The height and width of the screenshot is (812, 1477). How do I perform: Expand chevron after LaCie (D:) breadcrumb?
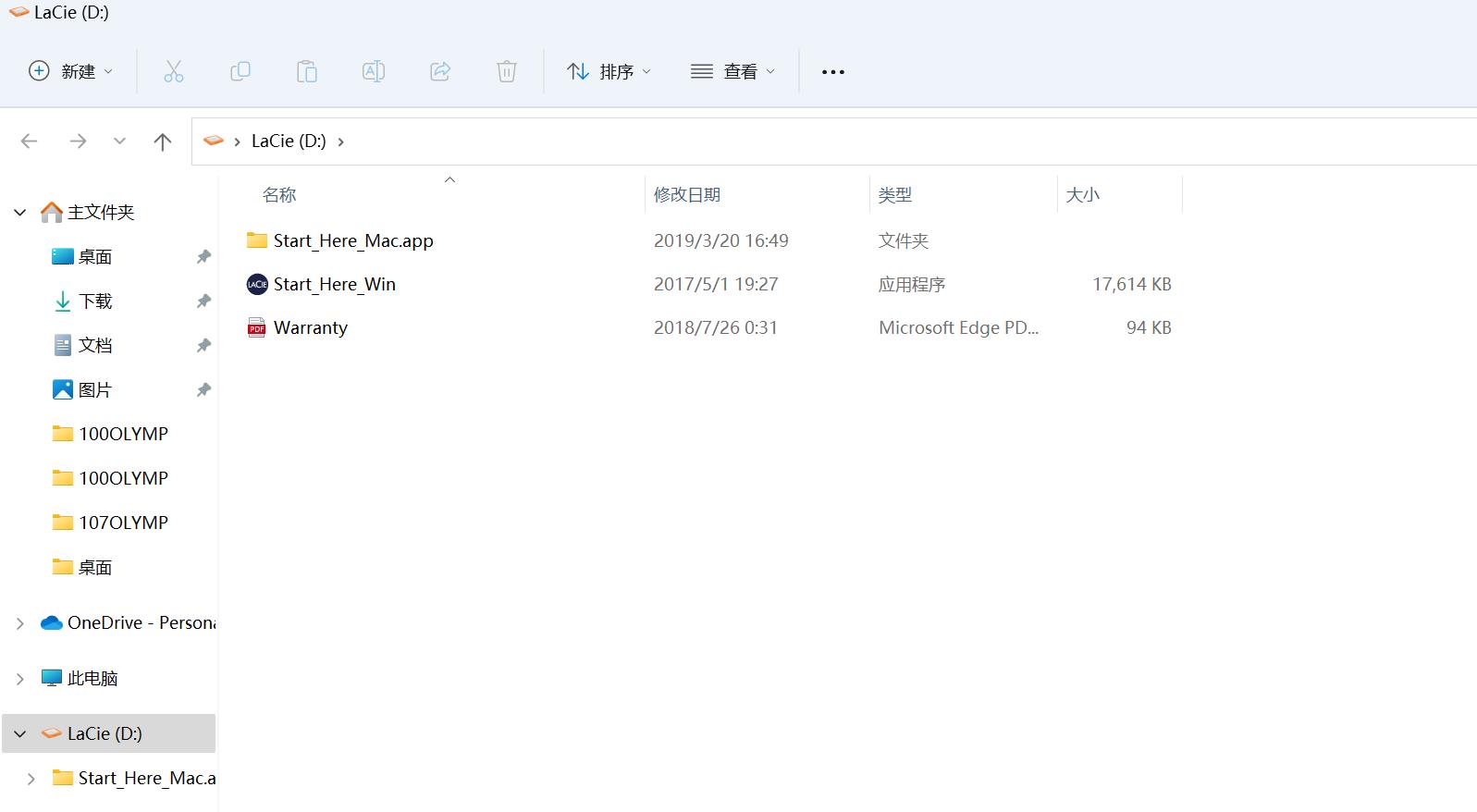(x=341, y=141)
